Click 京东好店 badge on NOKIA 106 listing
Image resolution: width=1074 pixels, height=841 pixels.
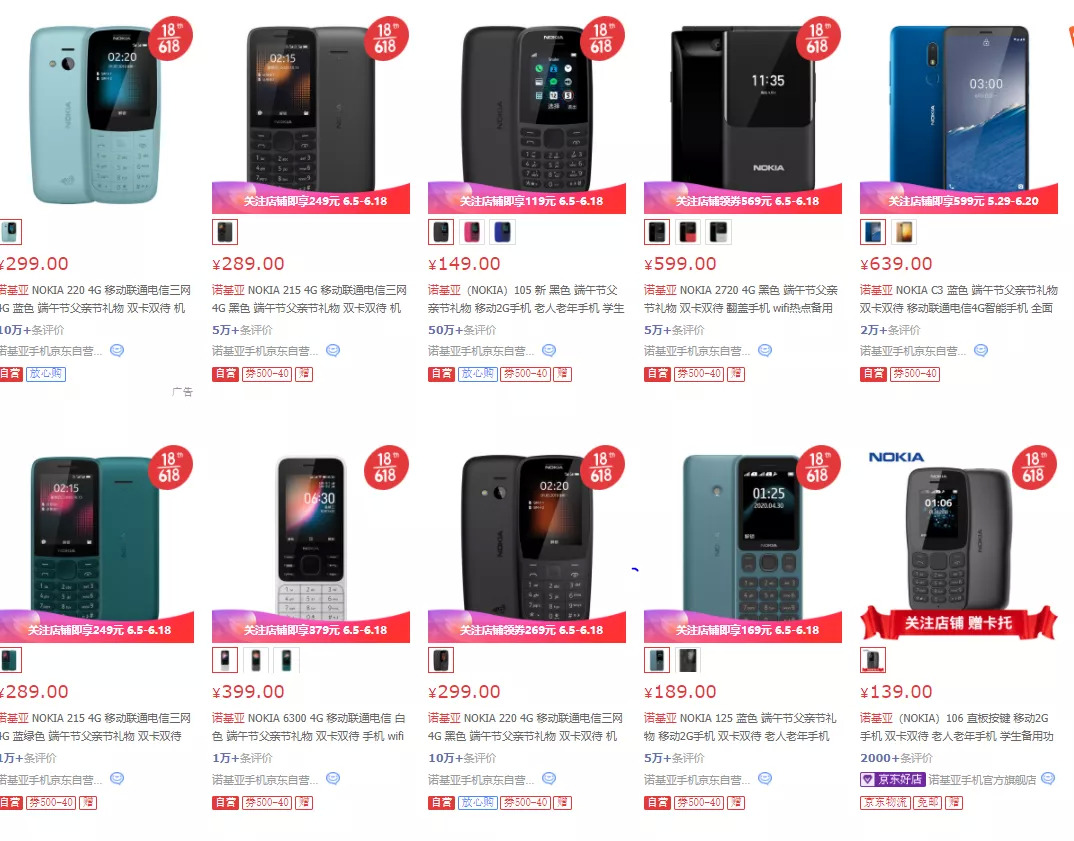pos(892,779)
